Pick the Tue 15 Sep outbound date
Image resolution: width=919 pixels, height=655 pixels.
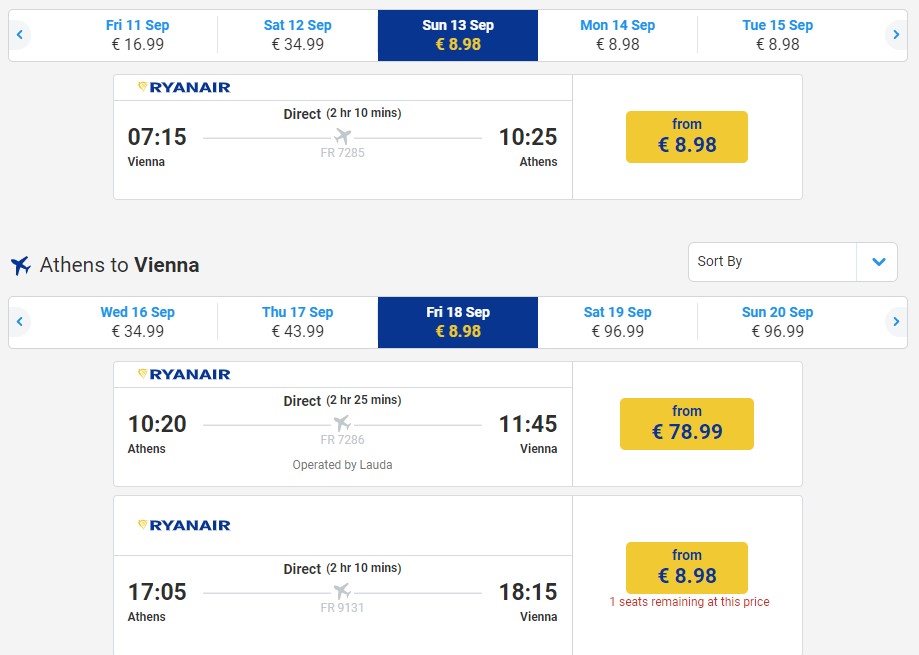point(778,35)
